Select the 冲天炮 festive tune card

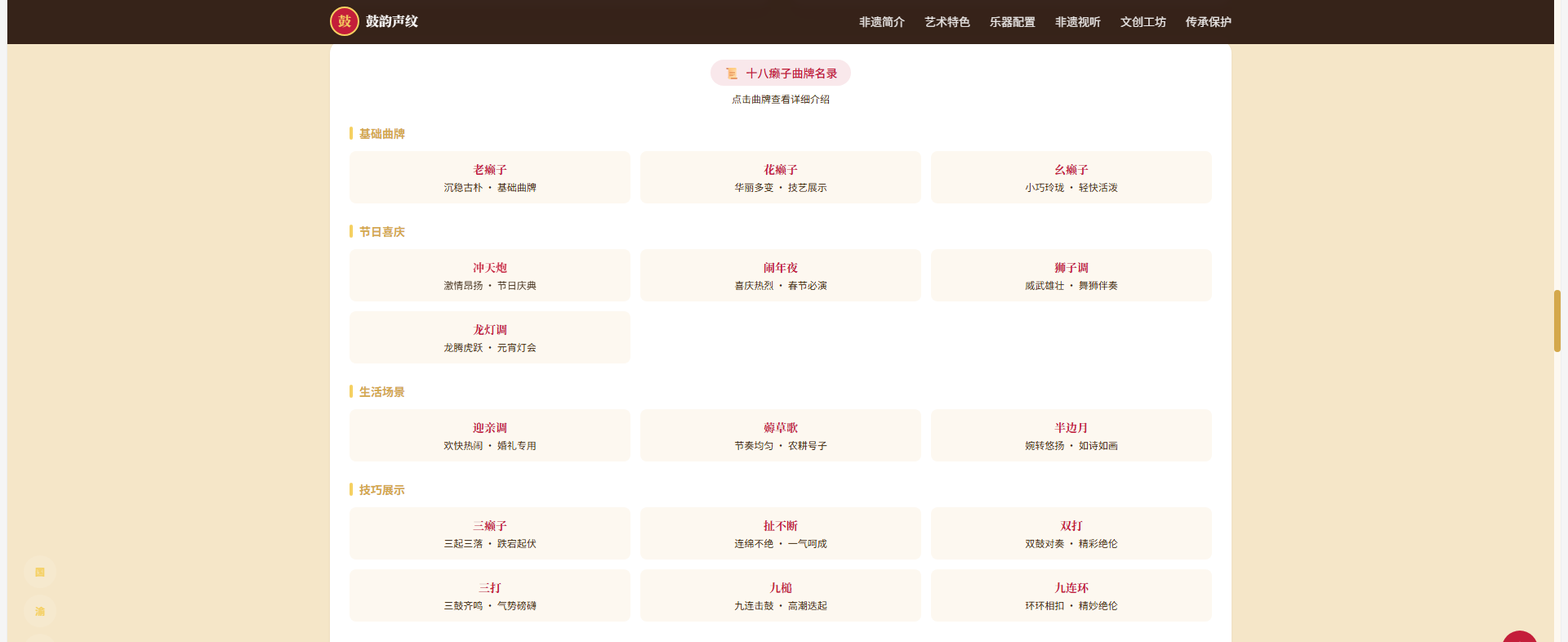point(490,275)
